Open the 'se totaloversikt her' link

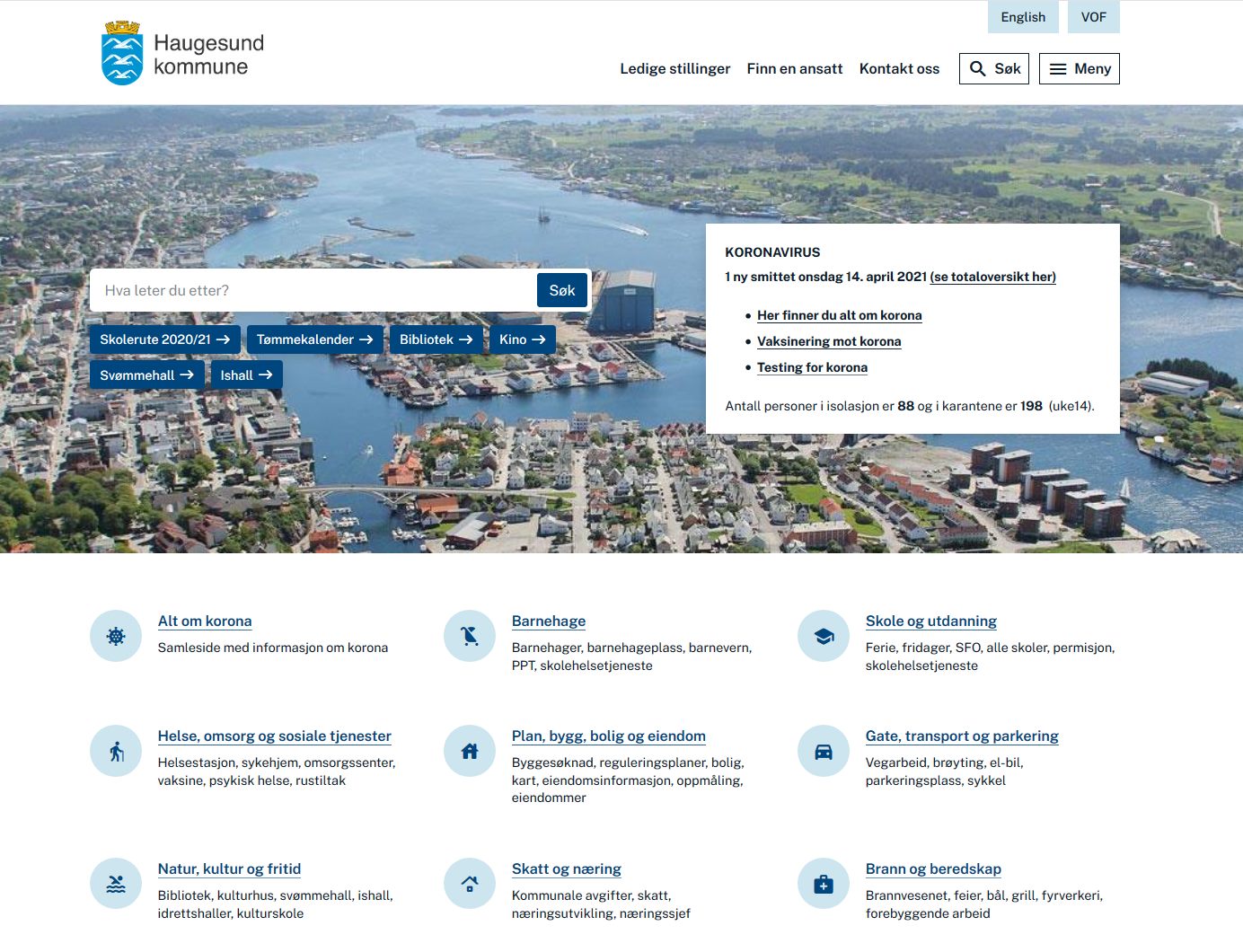tap(993, 277)
